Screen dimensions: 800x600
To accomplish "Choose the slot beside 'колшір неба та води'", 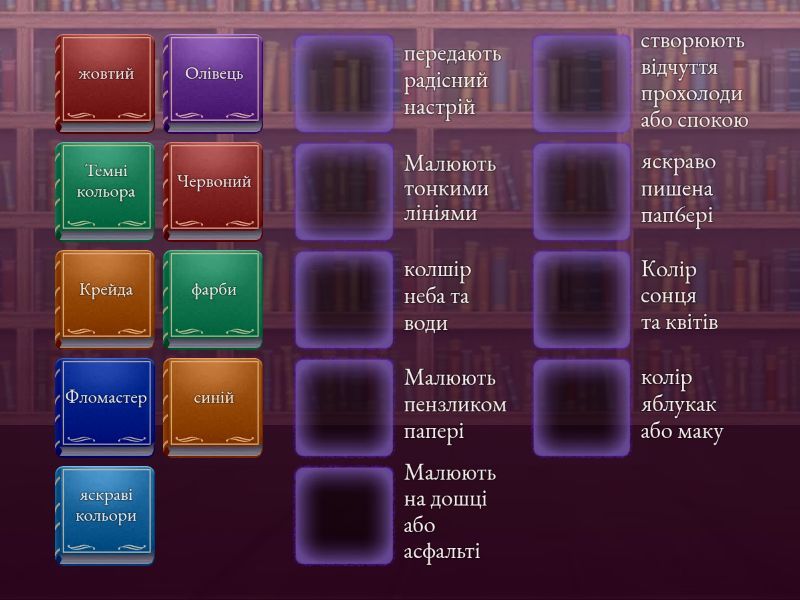I will [x=344, y=300].
